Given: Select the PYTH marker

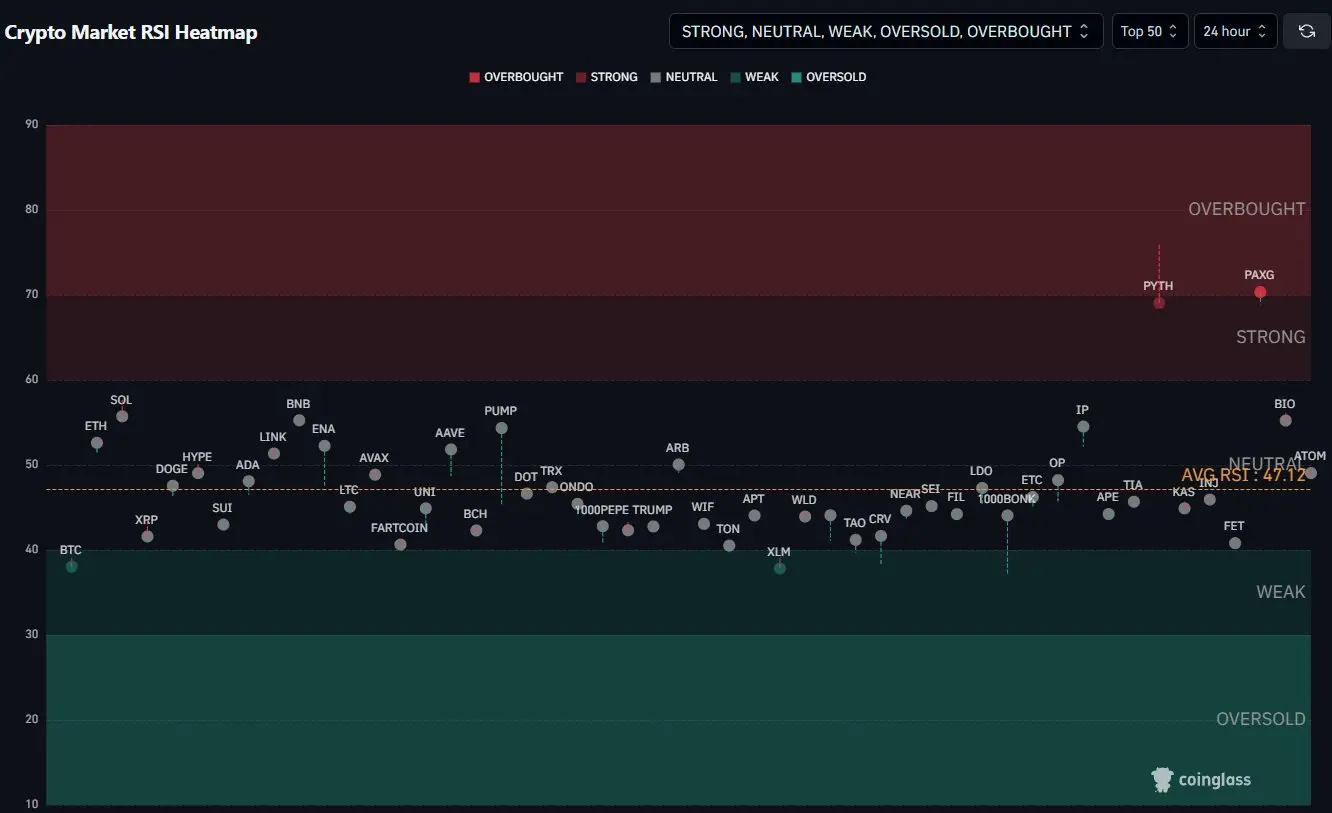Looking at the screenshot, I should tap(1159, 303).
